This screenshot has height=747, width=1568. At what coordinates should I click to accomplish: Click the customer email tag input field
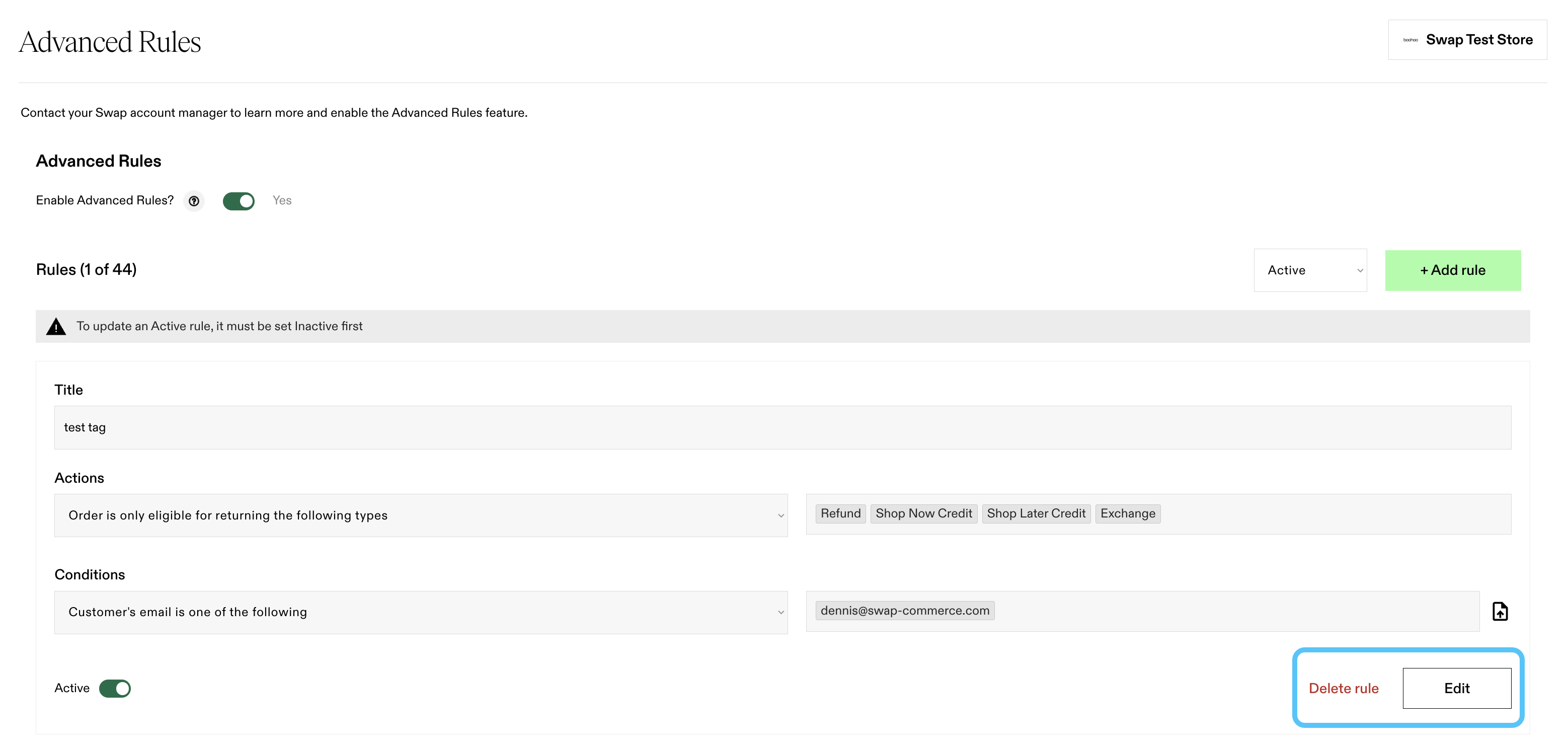(x=1142, y=611)
